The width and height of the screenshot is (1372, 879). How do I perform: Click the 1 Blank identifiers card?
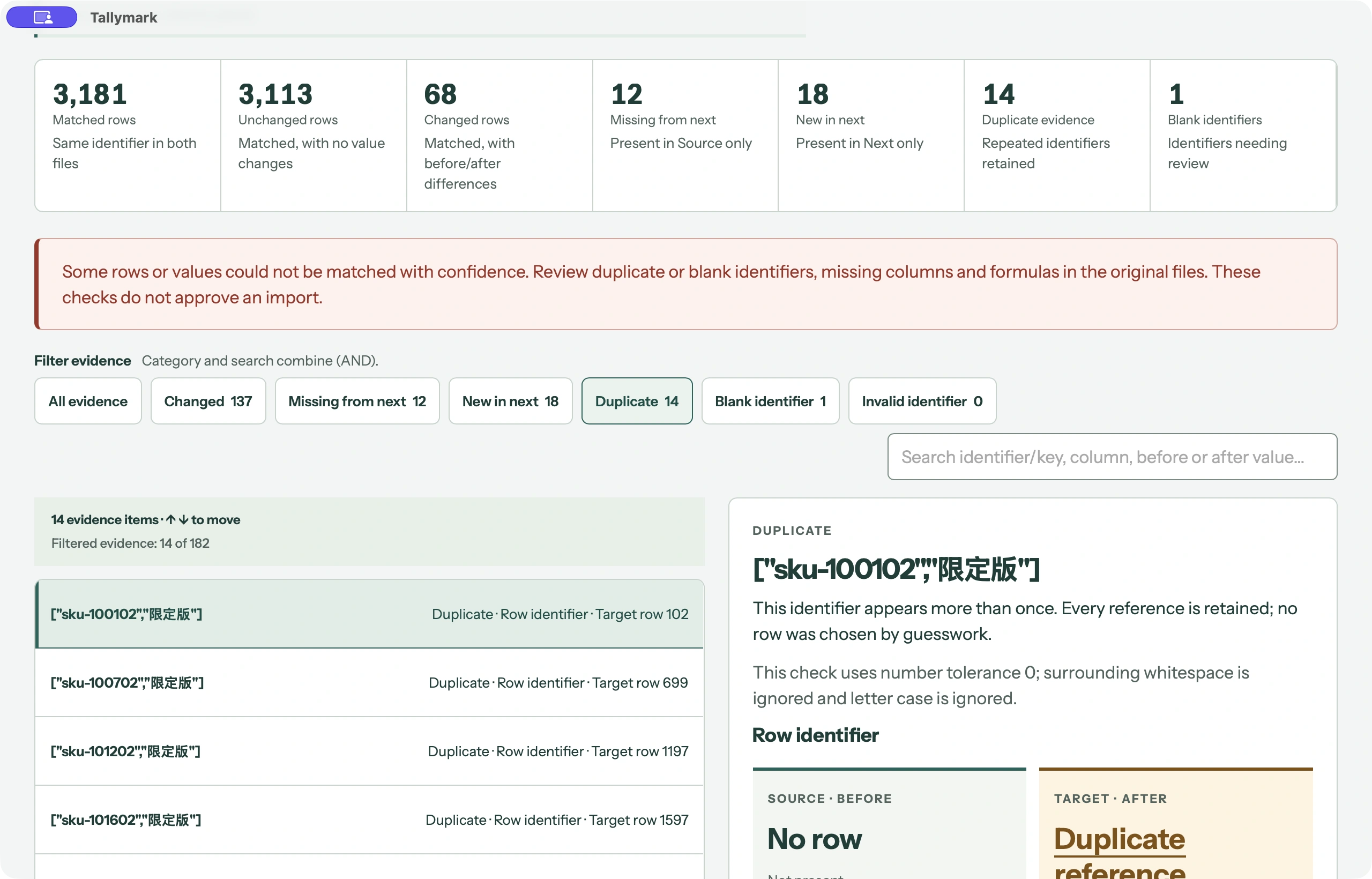[1243, 136]
